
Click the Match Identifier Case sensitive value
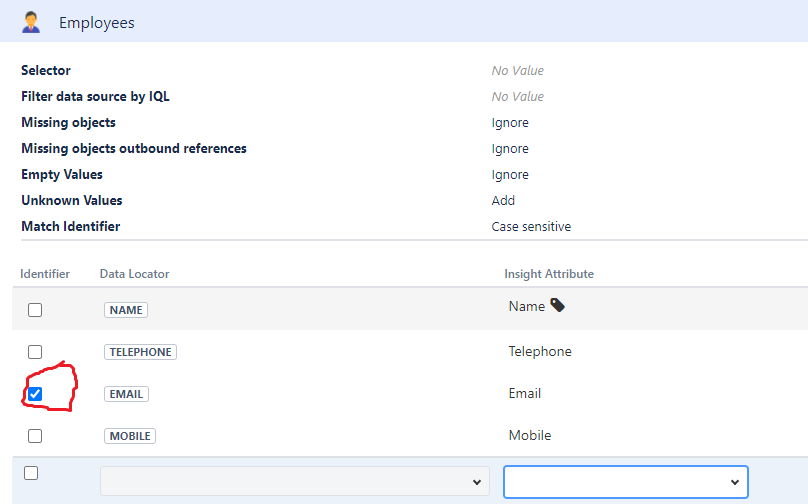tap(531, 226)
